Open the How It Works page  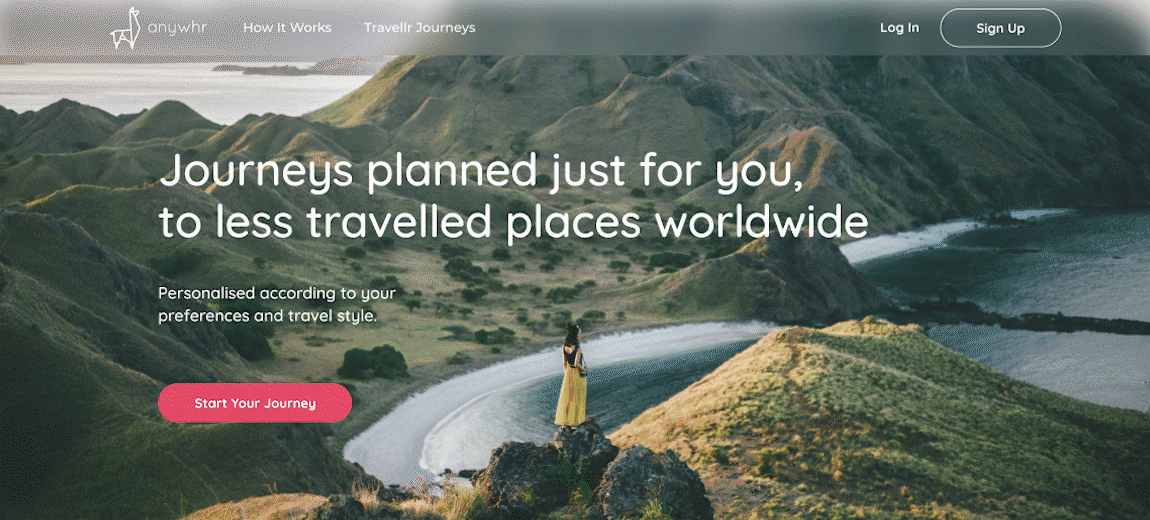pyautogui.click(x=288, y=28)
